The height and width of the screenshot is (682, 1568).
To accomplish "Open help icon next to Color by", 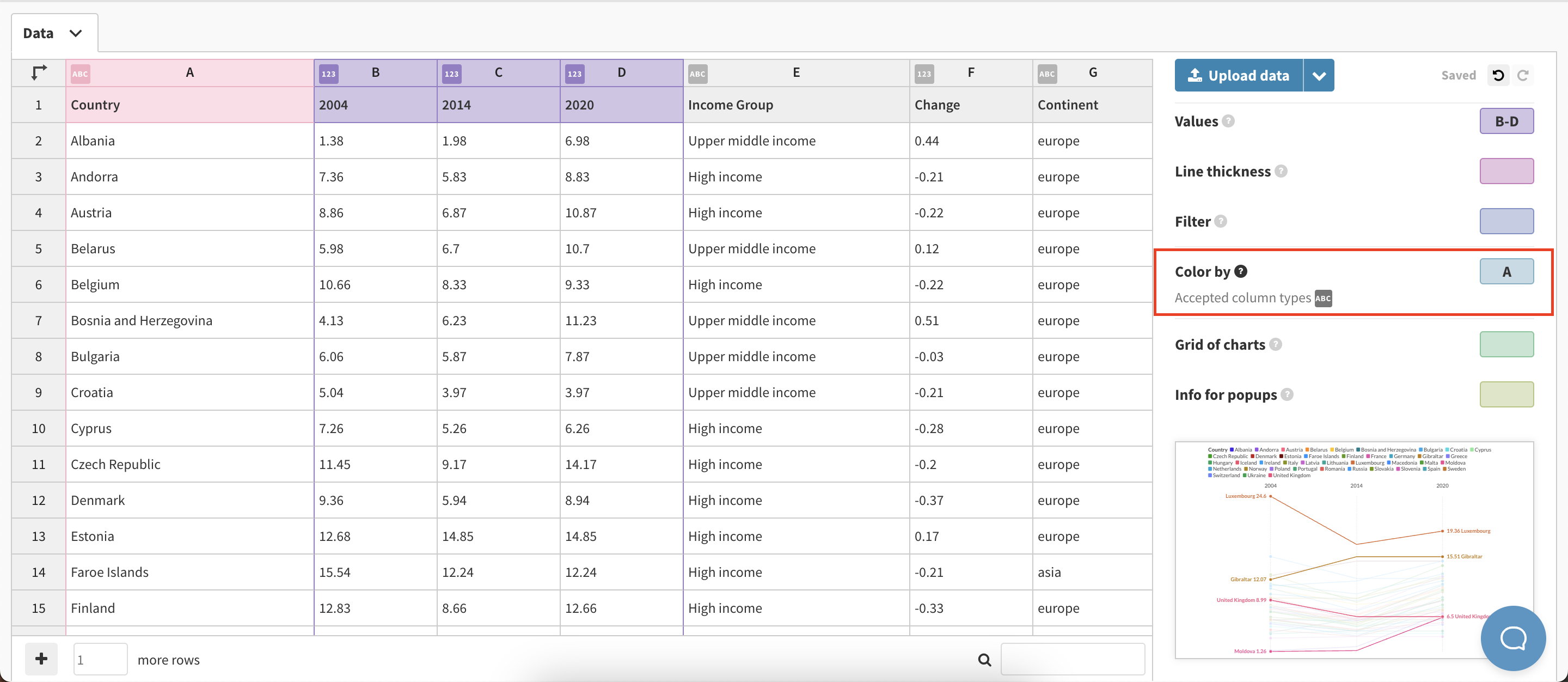I will [1241, 271].
